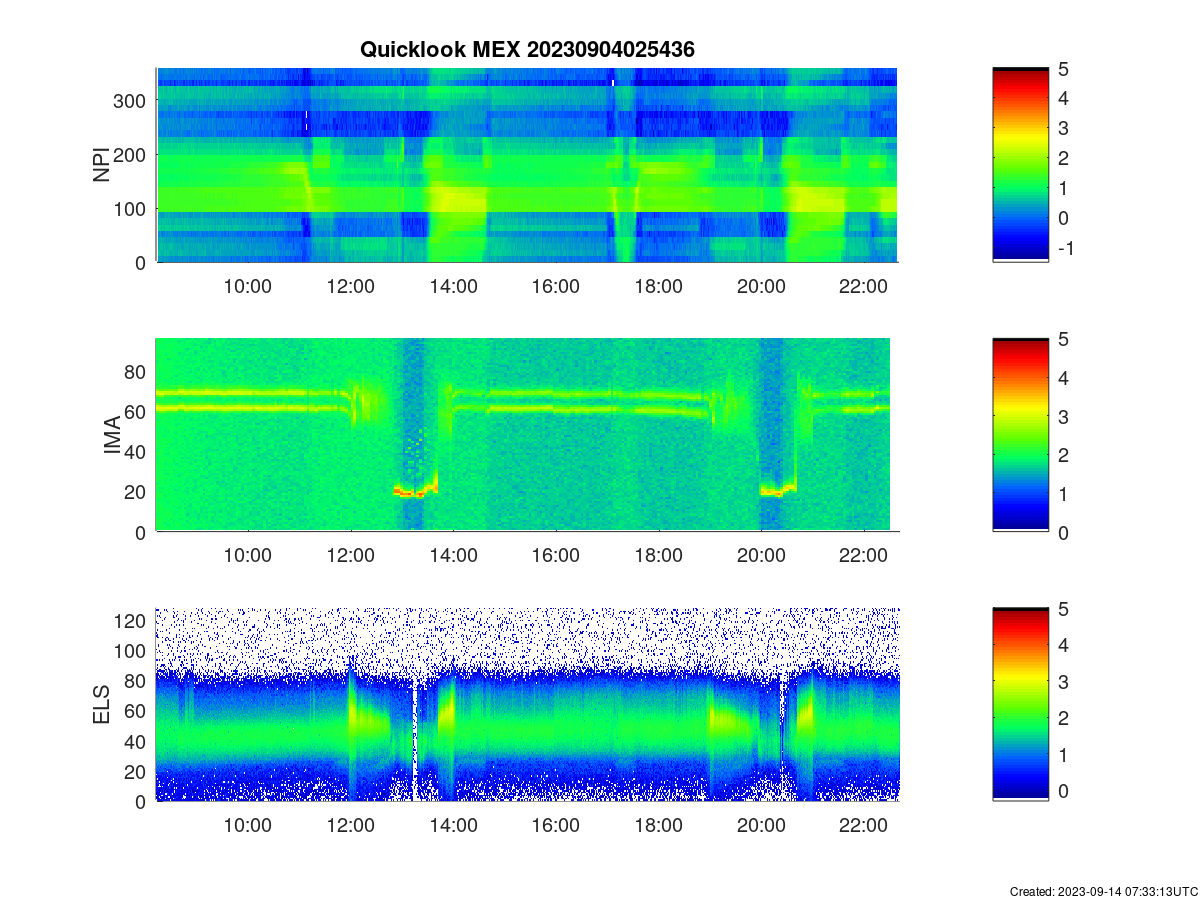Click the 16:00 tick under the IMA plot

[556, 556]
